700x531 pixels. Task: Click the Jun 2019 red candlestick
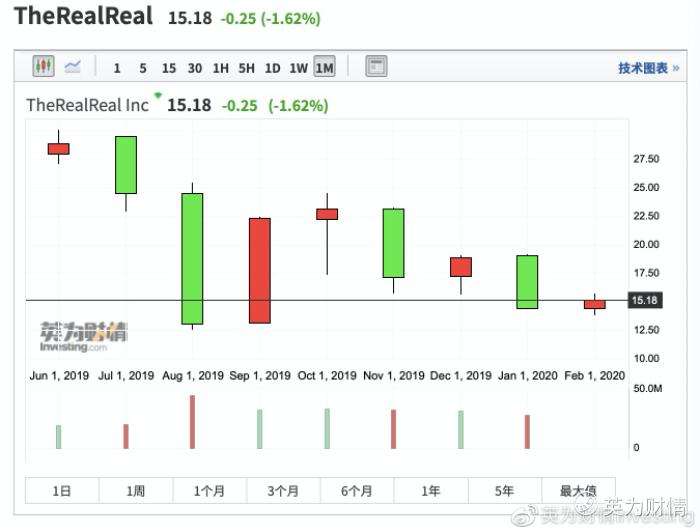(x=58, y=149)
